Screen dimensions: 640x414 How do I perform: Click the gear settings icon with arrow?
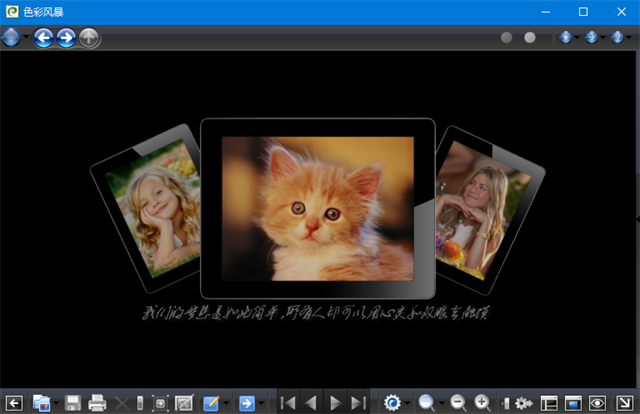pyautogui.click(x=523, y=403)
